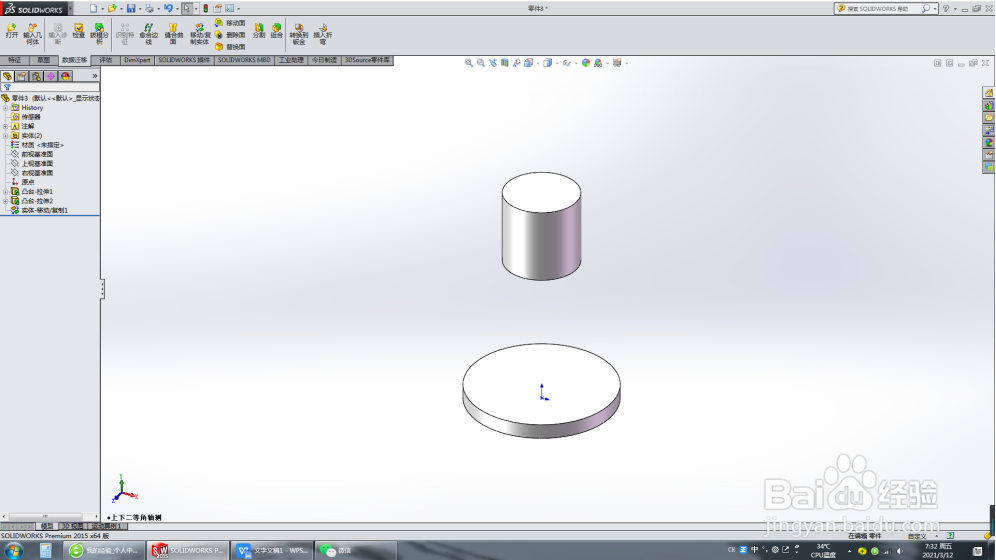Select the 缝合曲面 knit surface tool
Screen dimensions: 996x560
point(173,34)
